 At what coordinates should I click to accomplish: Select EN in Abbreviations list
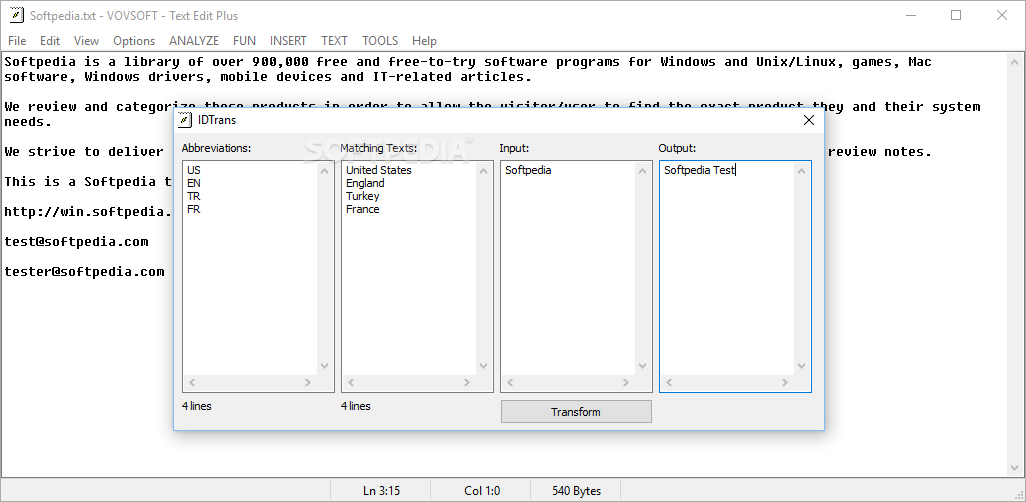[194, 183]
